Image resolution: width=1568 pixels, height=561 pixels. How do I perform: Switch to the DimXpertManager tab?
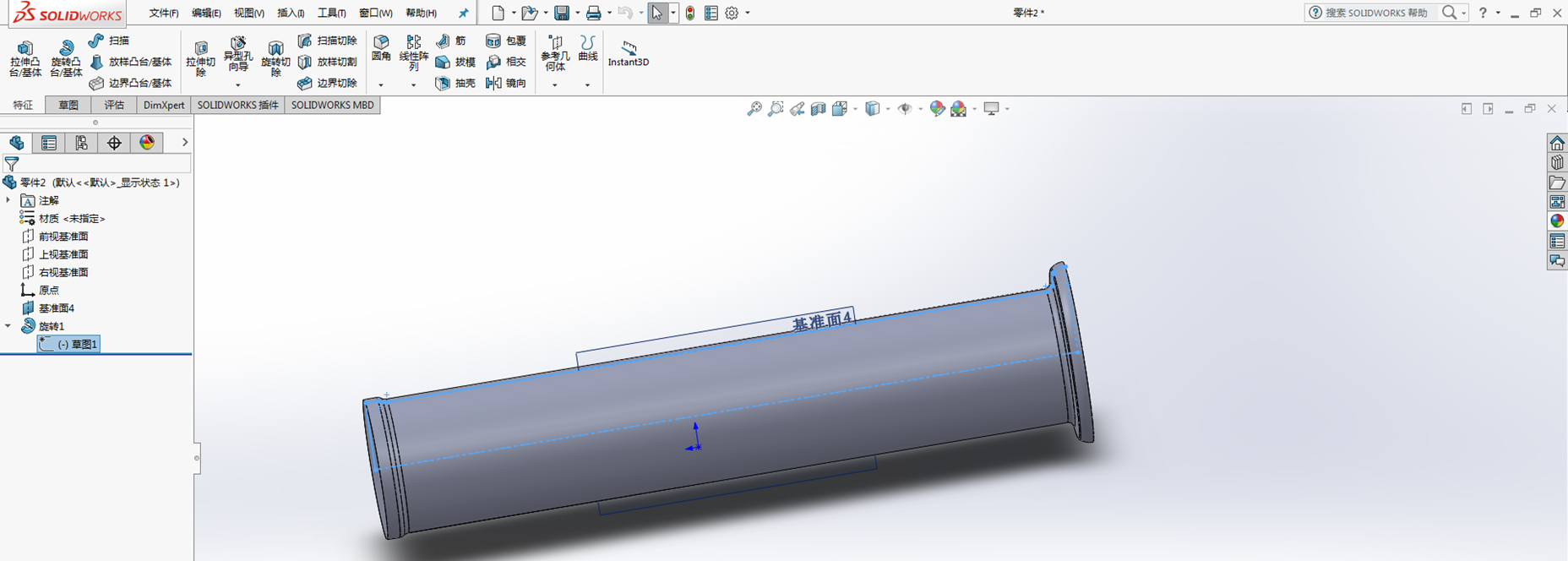tap(114, 143)
